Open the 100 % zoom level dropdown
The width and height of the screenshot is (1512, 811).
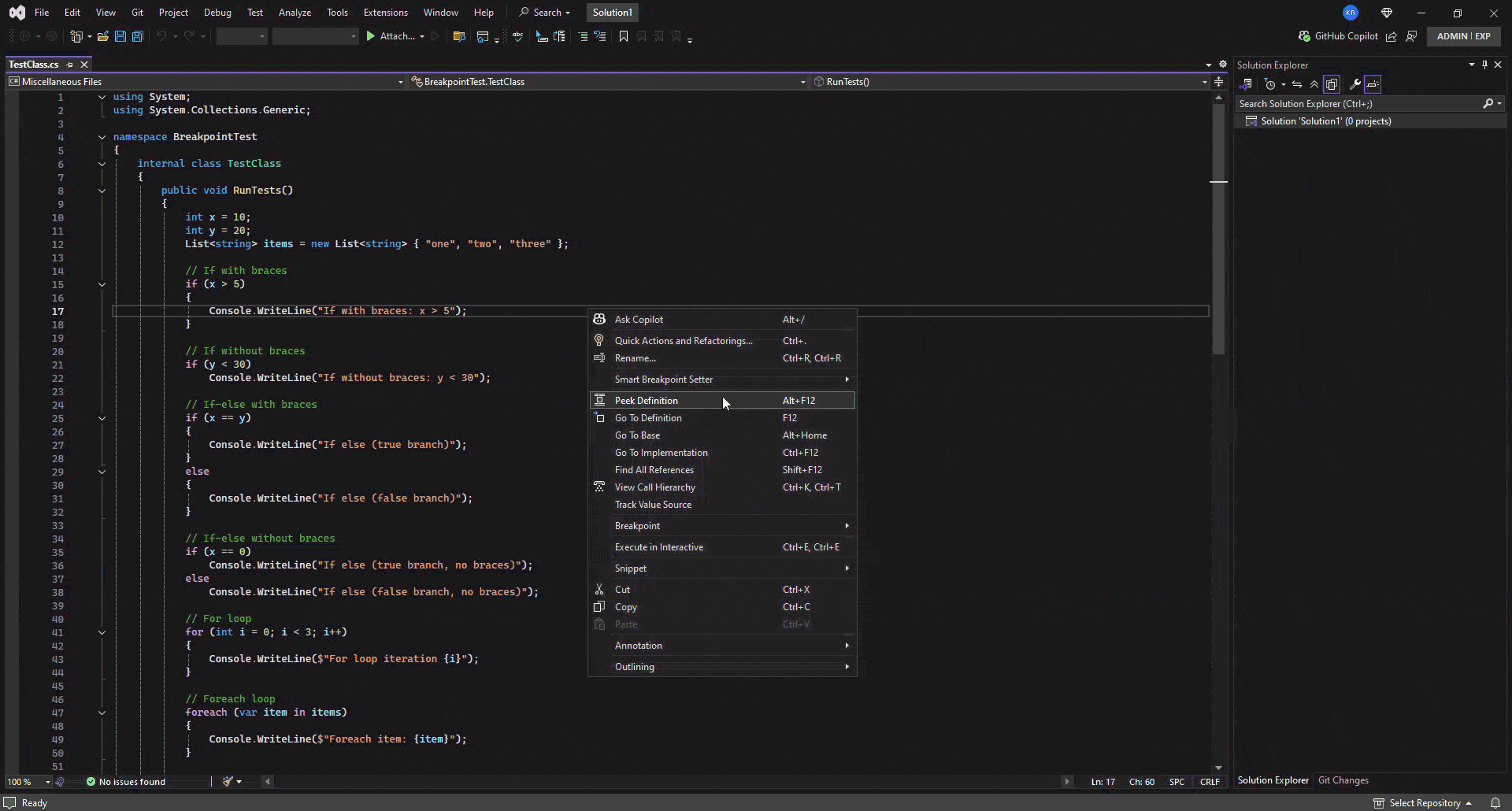tap(28, 782)
